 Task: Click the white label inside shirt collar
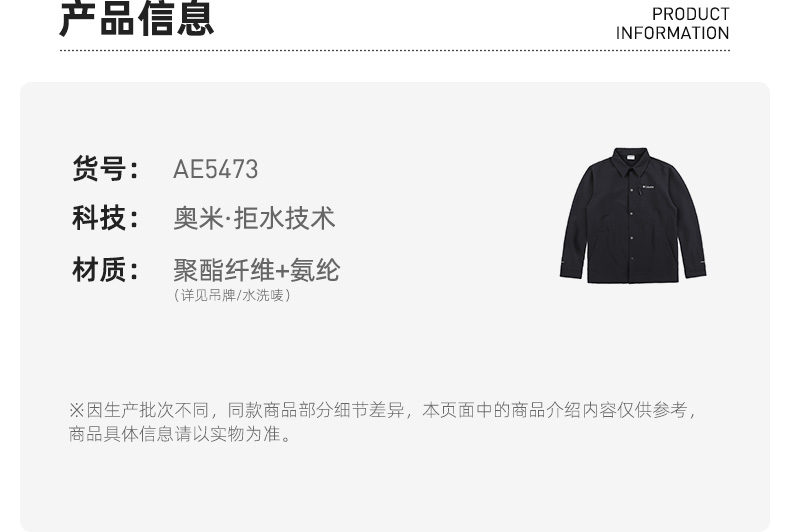coord(631,158)
